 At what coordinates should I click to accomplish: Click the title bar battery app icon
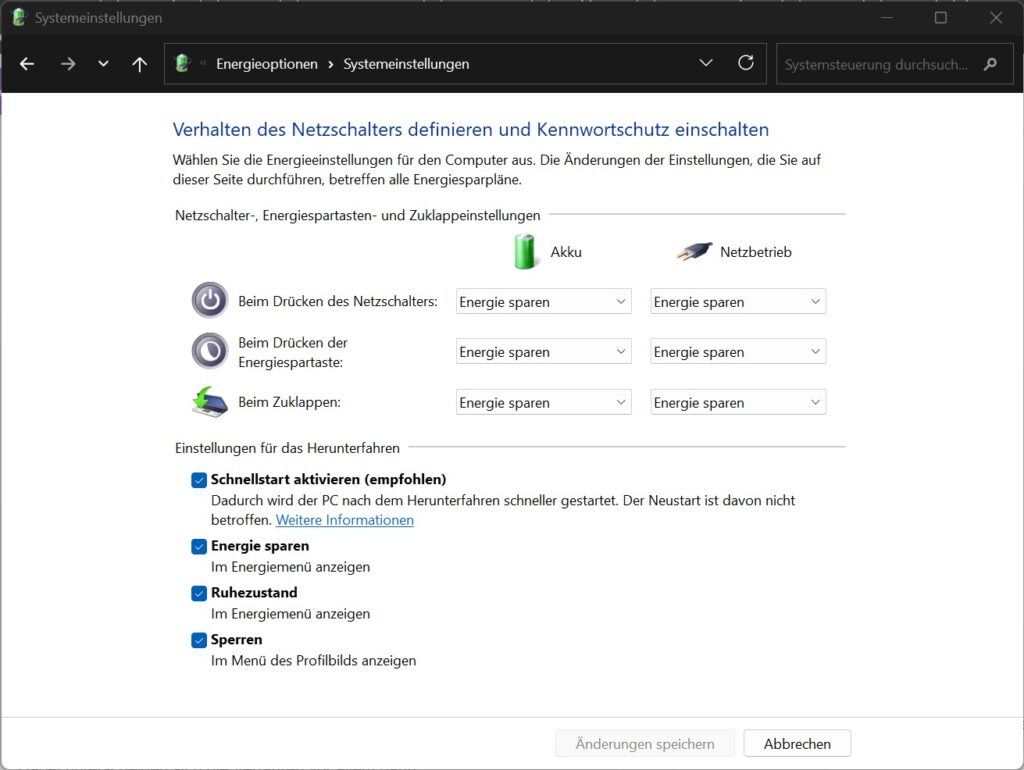tap(19, 18)
